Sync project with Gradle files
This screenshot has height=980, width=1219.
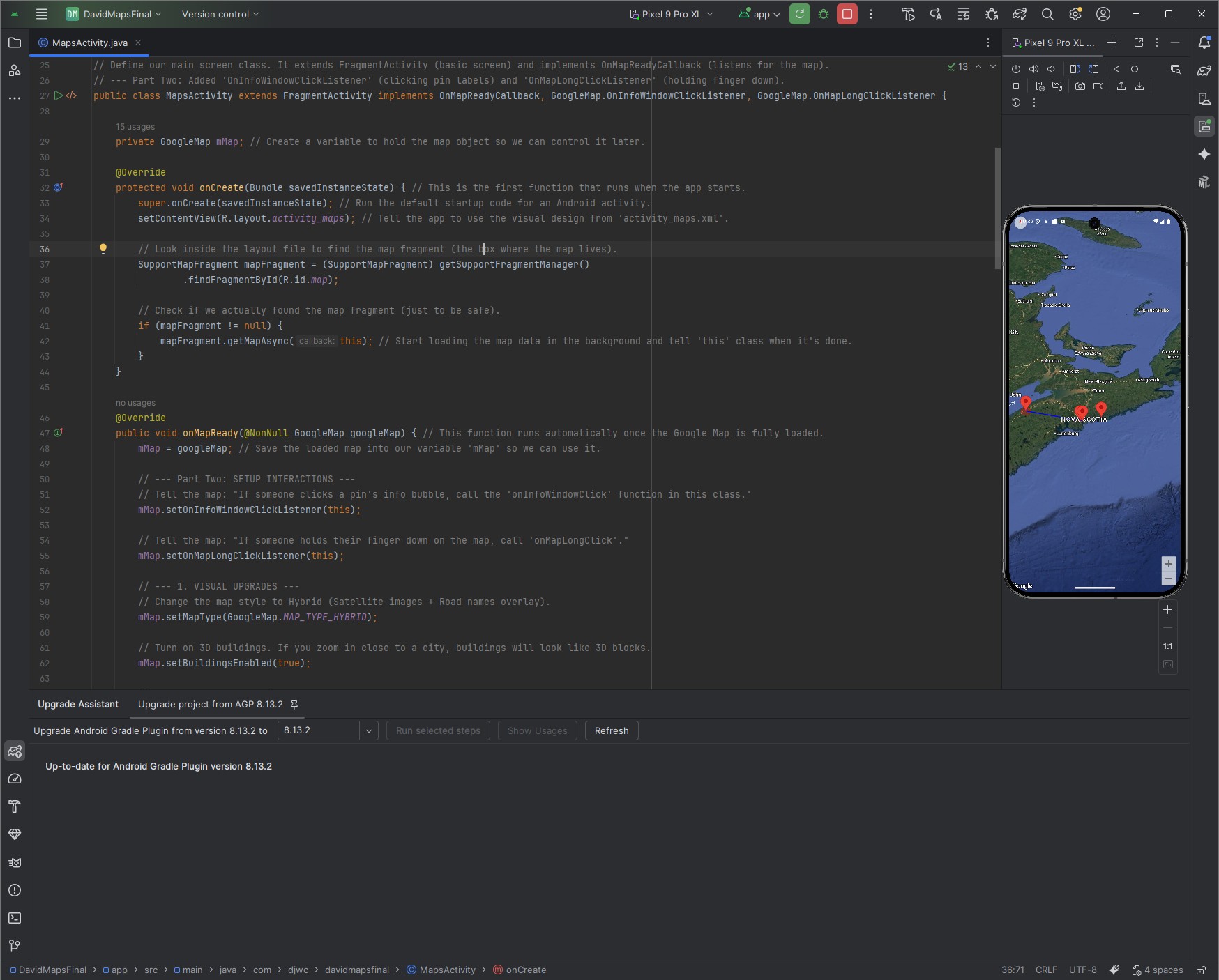(x=1019, y=14)
